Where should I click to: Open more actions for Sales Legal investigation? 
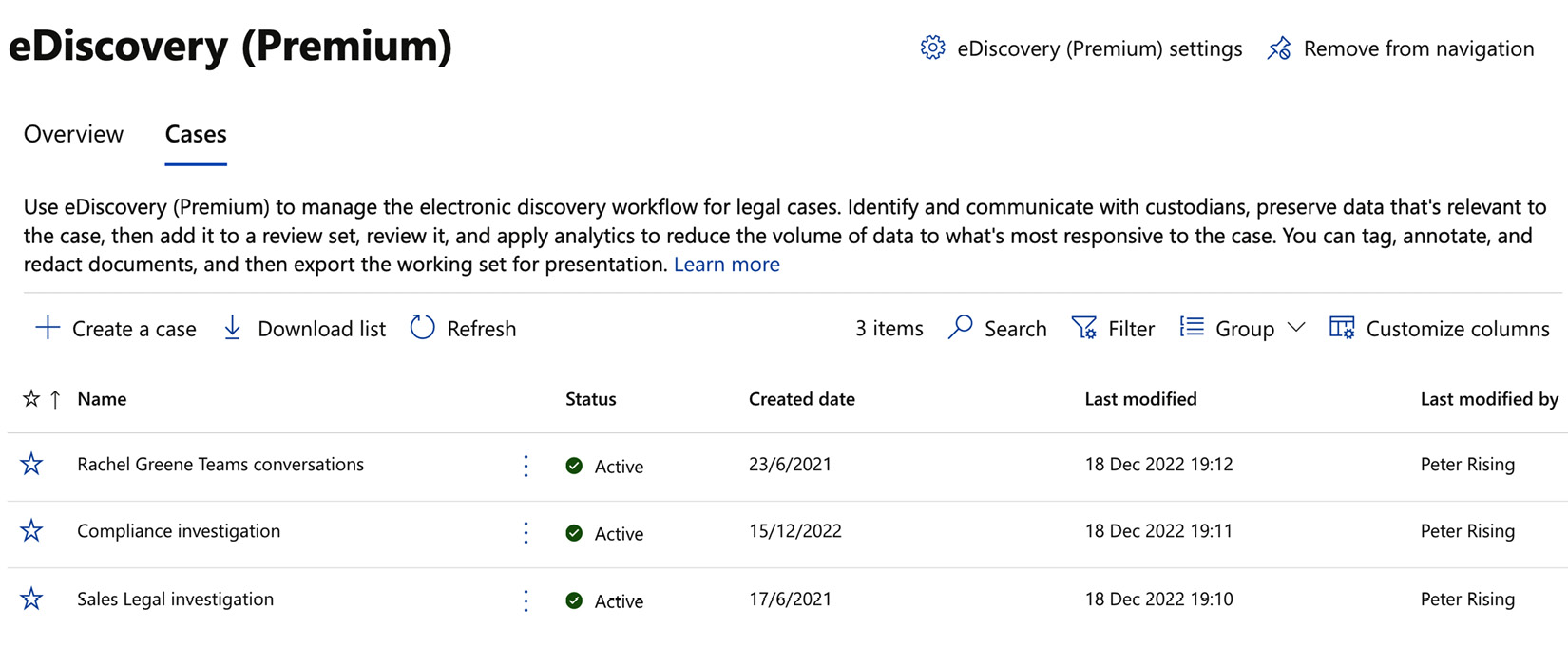(526, 601)
